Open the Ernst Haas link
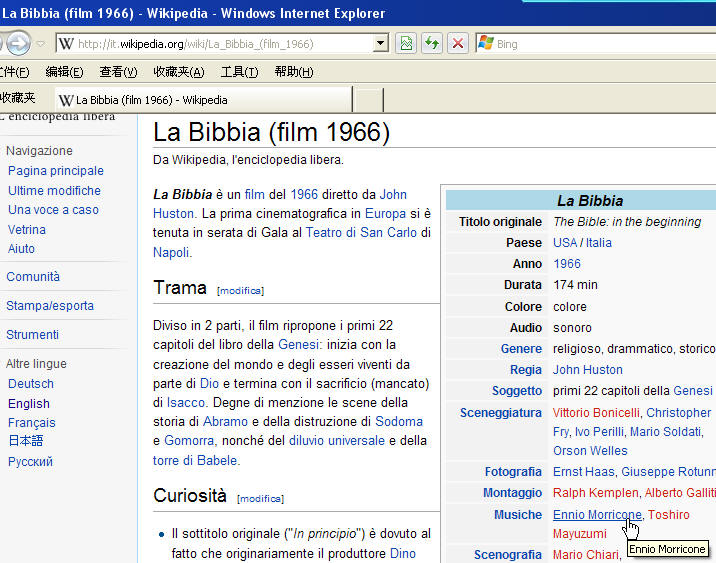The height and width of the screenshot is (563, 716). 583,472
